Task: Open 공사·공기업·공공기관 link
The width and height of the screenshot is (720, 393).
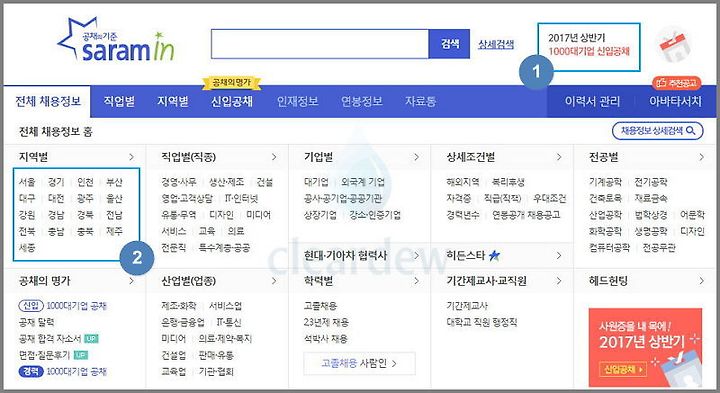Action: (x=343, y=198)
